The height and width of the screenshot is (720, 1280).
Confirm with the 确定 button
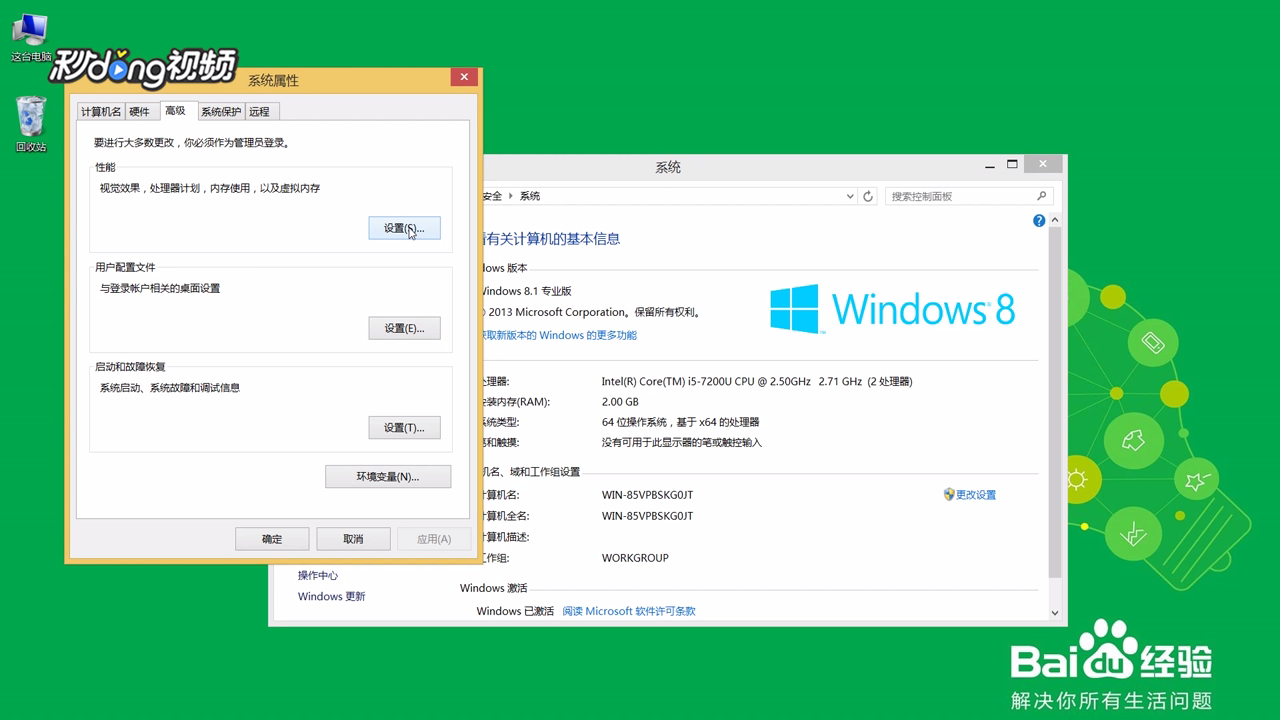(x=272, y=538)
